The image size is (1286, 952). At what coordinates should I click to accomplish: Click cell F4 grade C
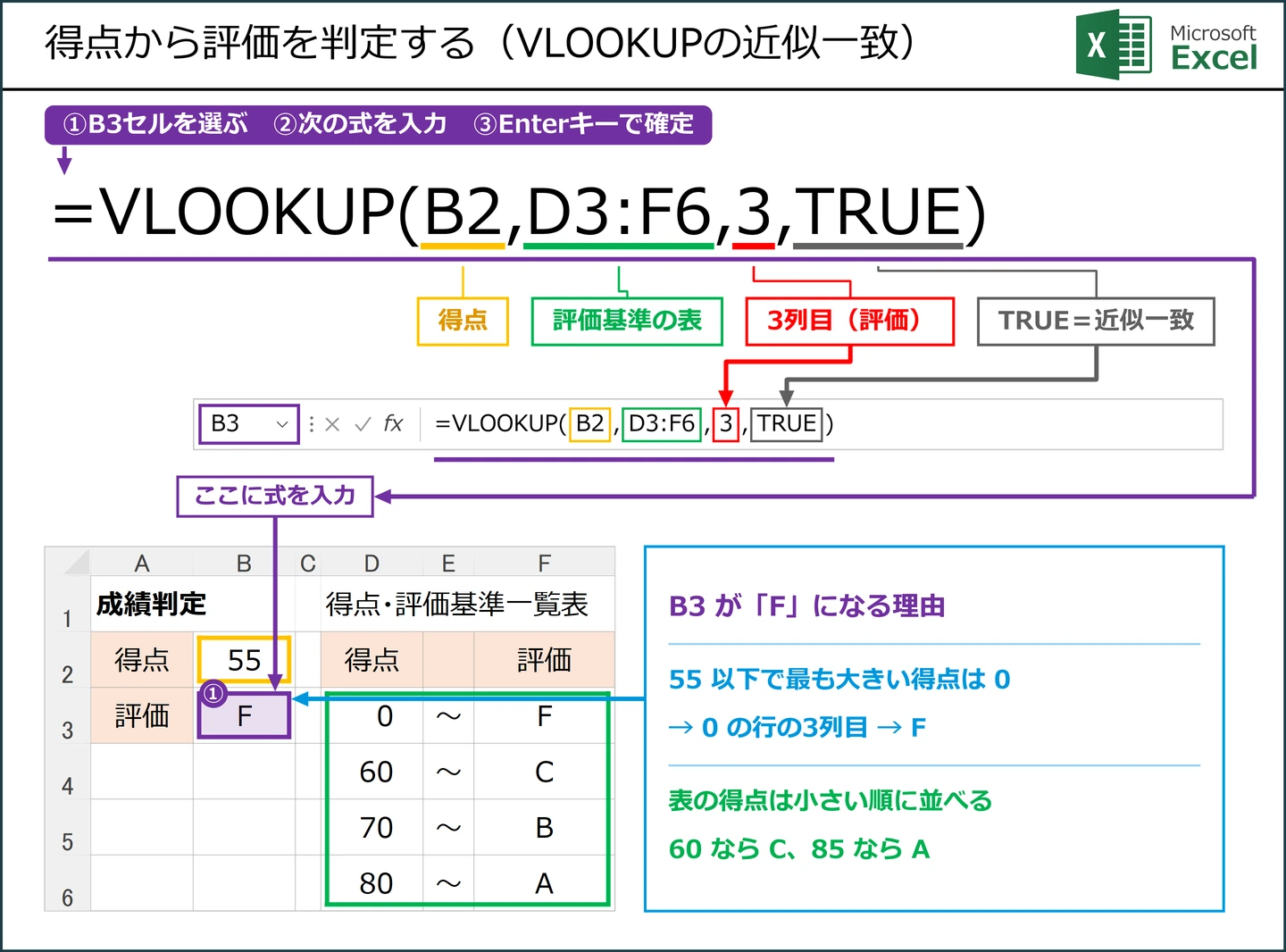click(x=543, y=772)
